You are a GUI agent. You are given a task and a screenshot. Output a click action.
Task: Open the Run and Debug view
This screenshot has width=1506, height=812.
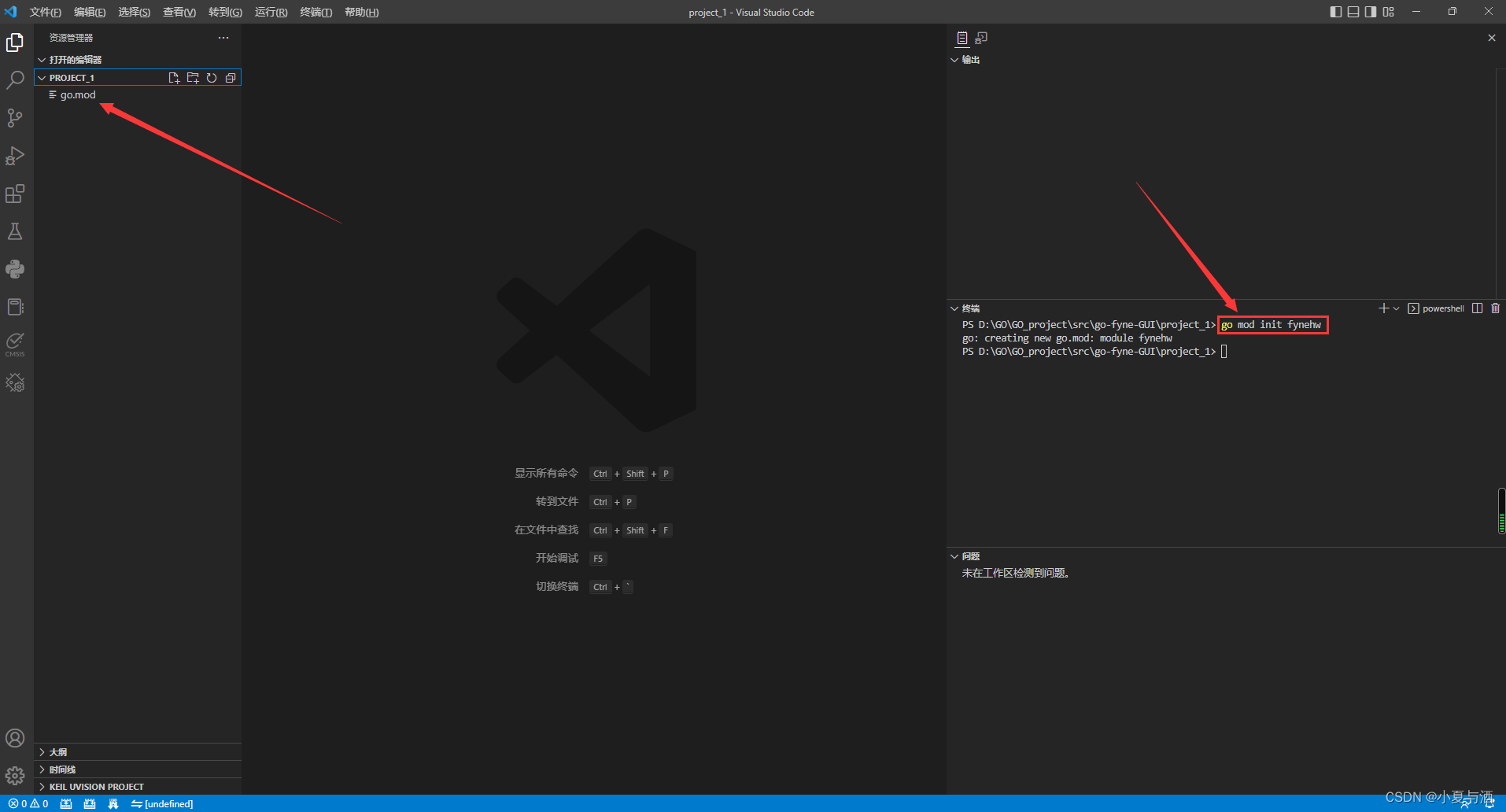pos(15,155)
